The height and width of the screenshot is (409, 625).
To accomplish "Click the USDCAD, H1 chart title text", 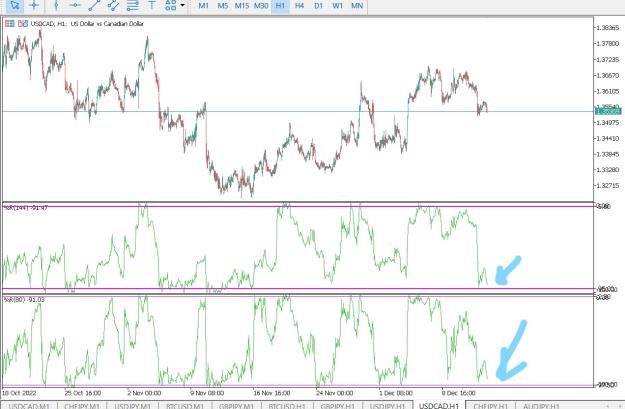I will [87, 24].
